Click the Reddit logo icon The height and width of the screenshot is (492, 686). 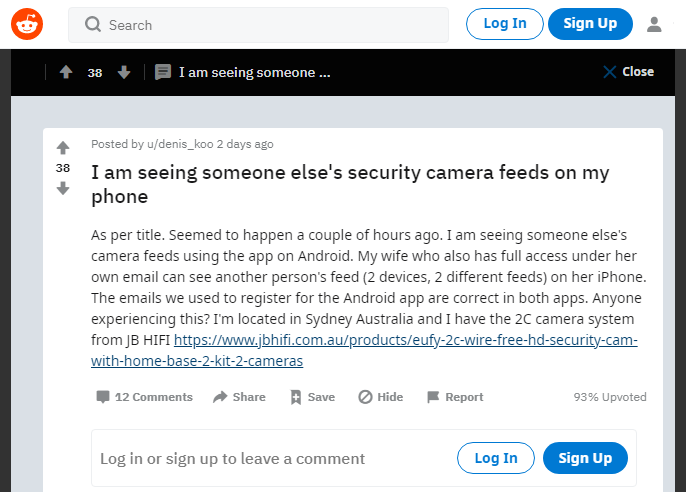tap(27, 24)
